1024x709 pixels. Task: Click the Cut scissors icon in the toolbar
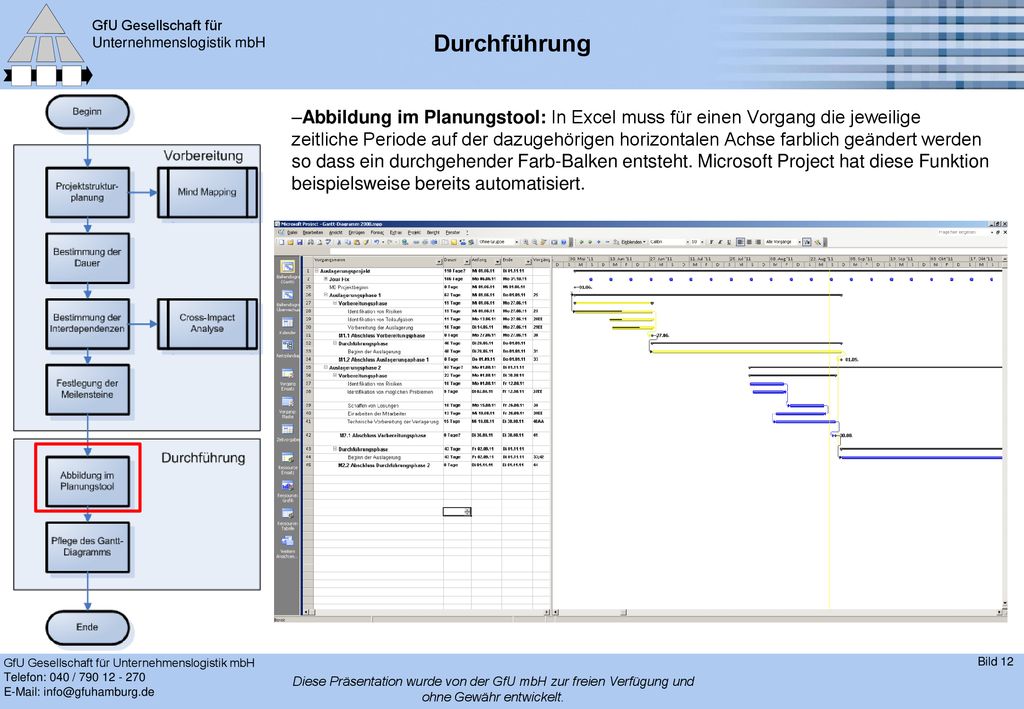(x=339, y=242)
